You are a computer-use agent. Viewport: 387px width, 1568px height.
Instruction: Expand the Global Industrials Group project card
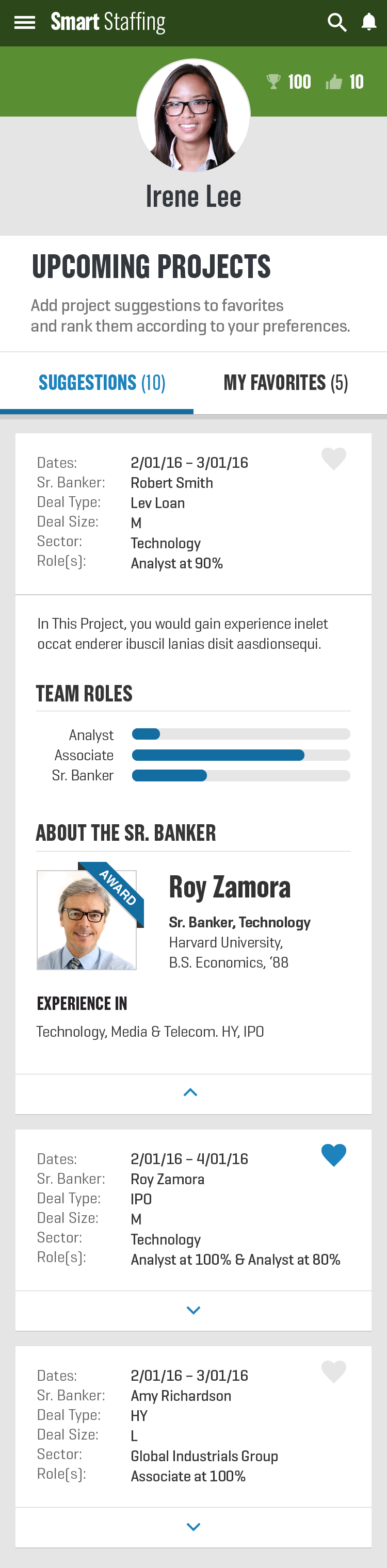(193, 1527)
